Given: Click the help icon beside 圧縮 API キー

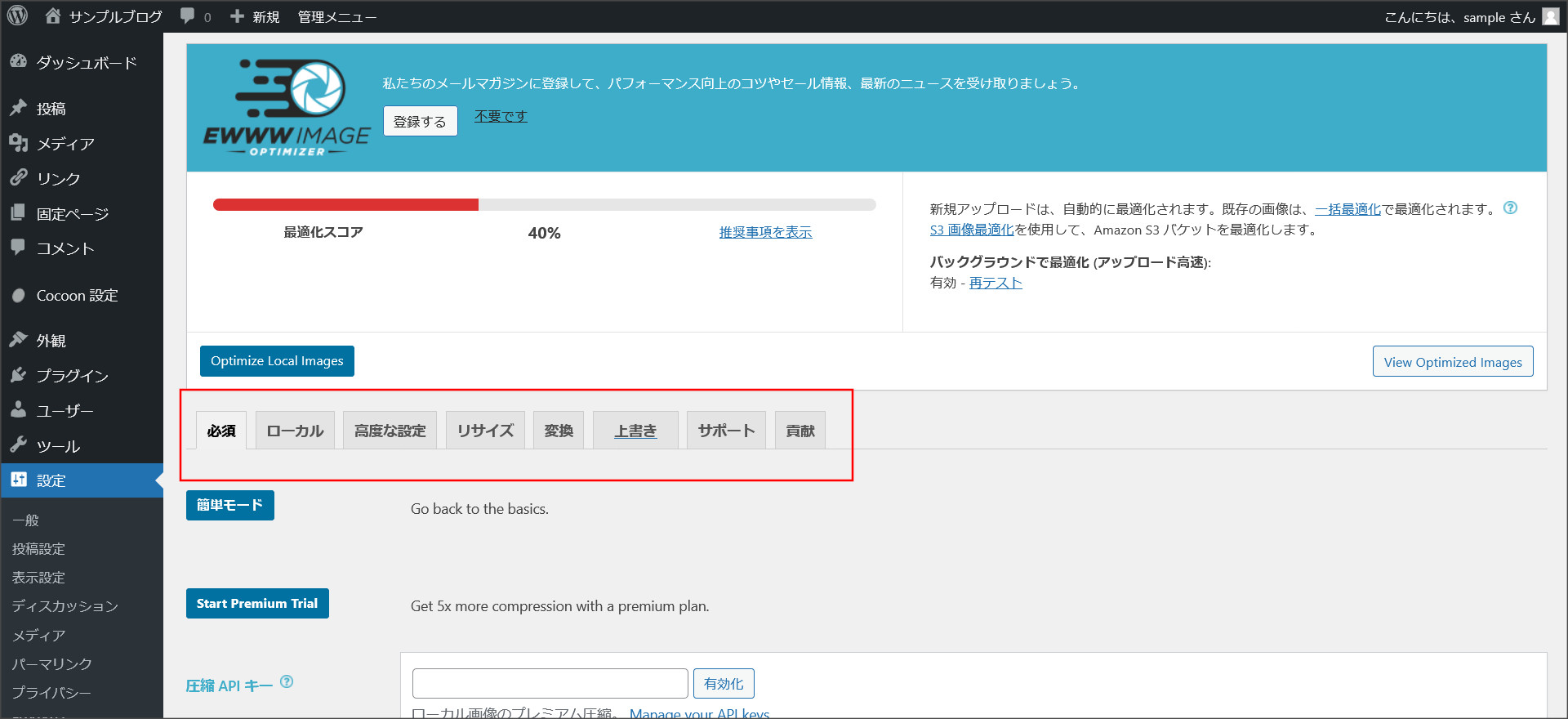Looking at the screenshot, I should point(287,681).
